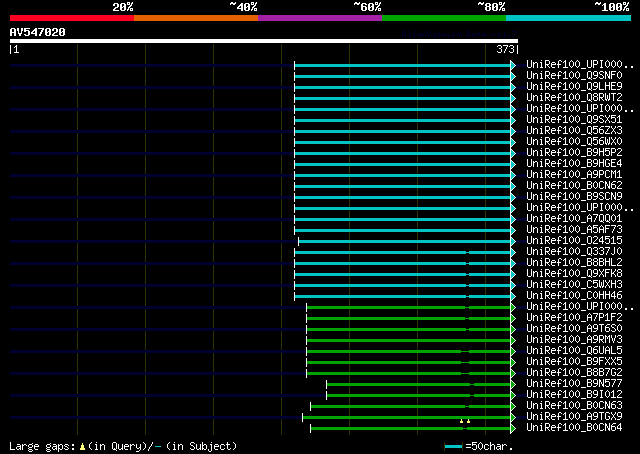640x454 pixels.
Task: Click the arrowhead at end of C0HH46 alignment
Action: pos(513,297)
